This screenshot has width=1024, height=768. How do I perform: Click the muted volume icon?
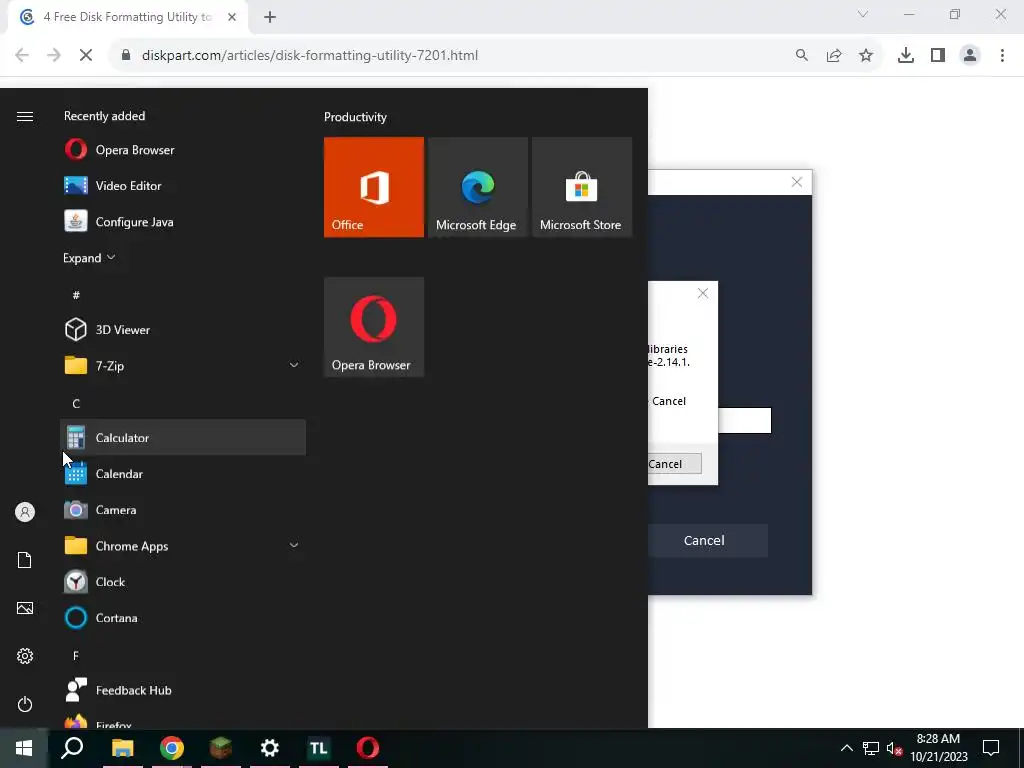point(894,748)
